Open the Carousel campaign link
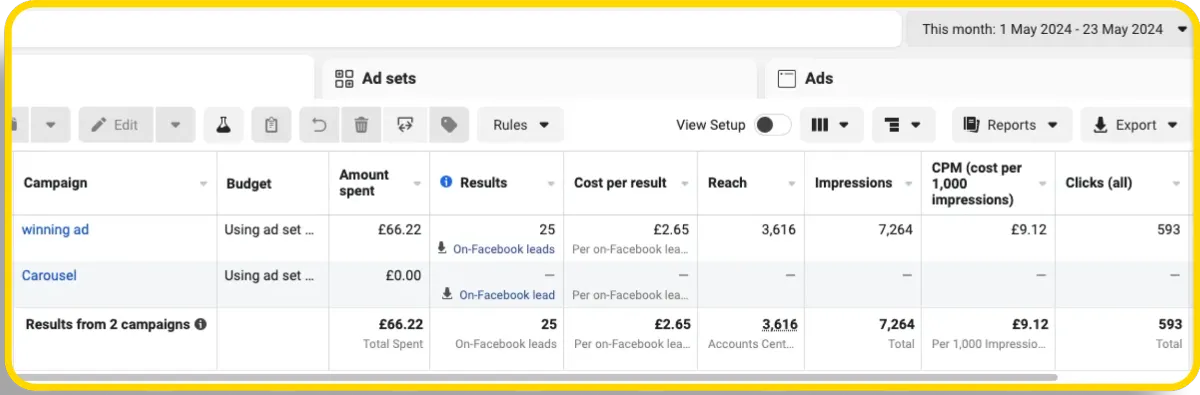1200x395 pixels. coord(49,275)
